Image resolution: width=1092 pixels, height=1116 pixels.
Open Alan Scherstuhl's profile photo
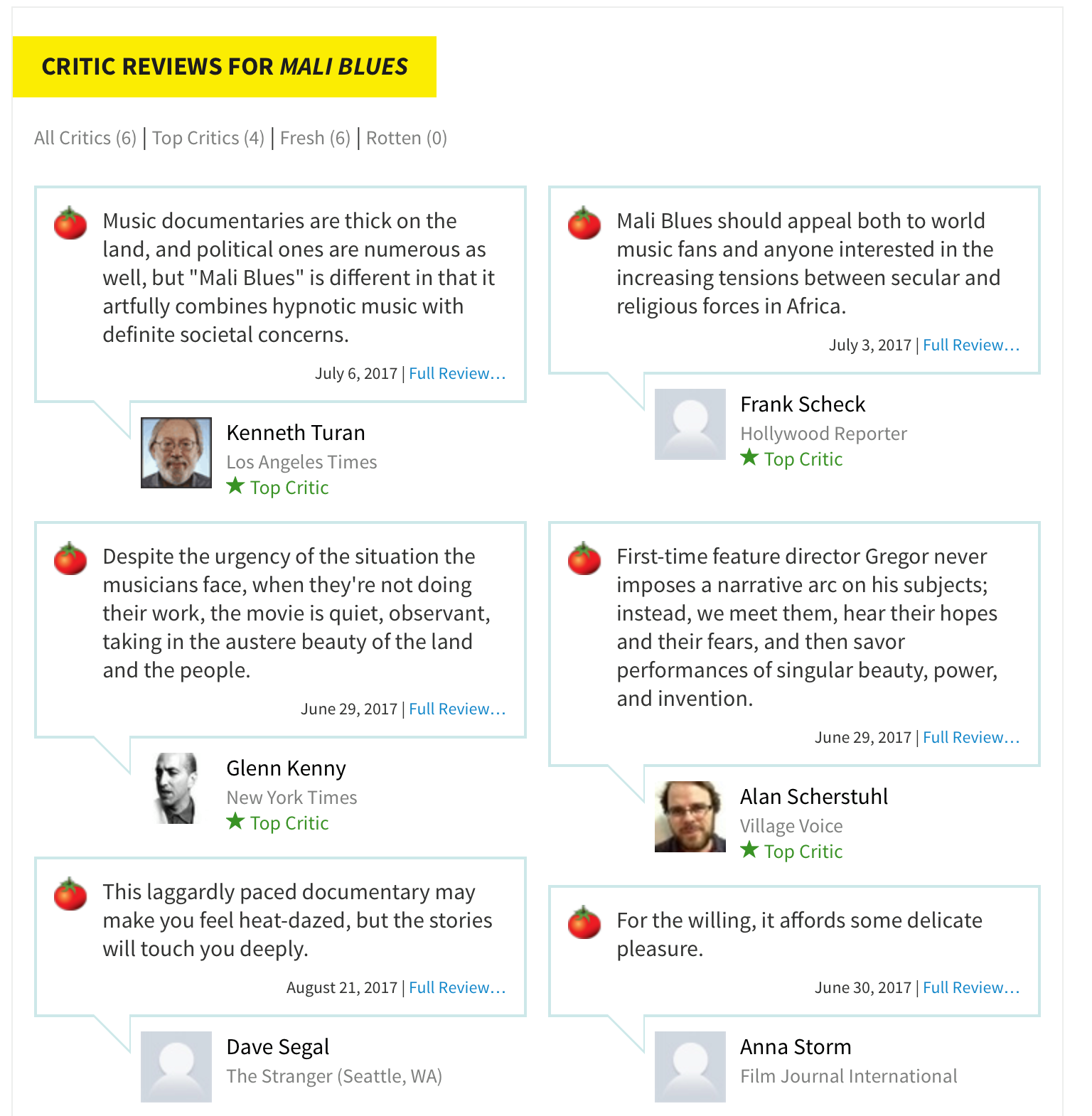(x=690, y=817)
